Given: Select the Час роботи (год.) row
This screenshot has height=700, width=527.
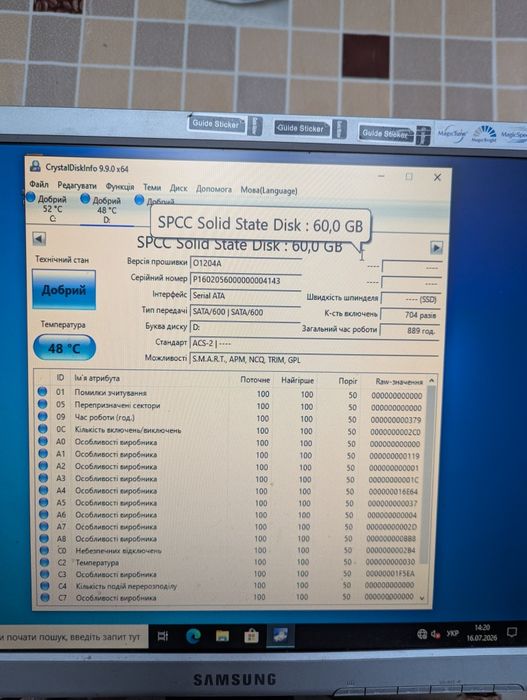Looking at the screenshot, I should pos(231,418).
